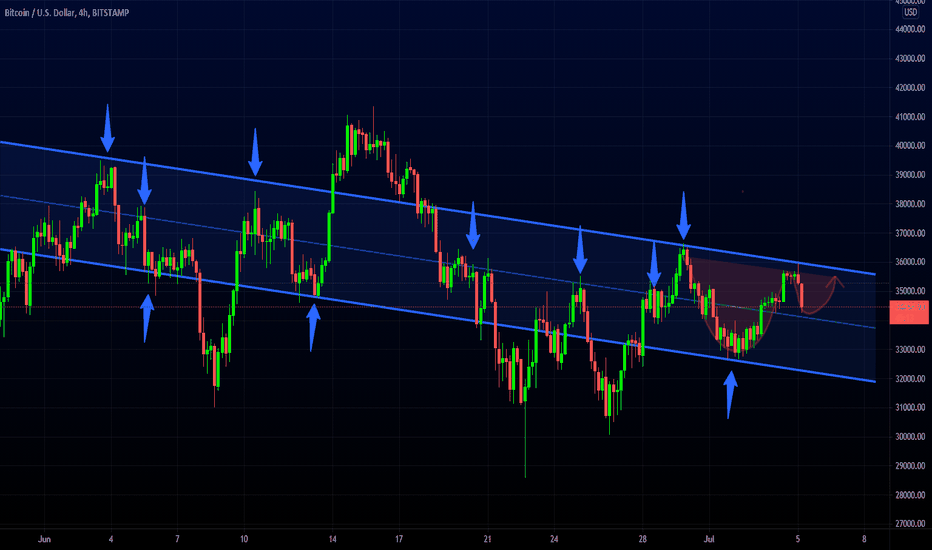Click the 36000.00 price axis label
This screenshot has width=932, height=550.
click(910, 262)
